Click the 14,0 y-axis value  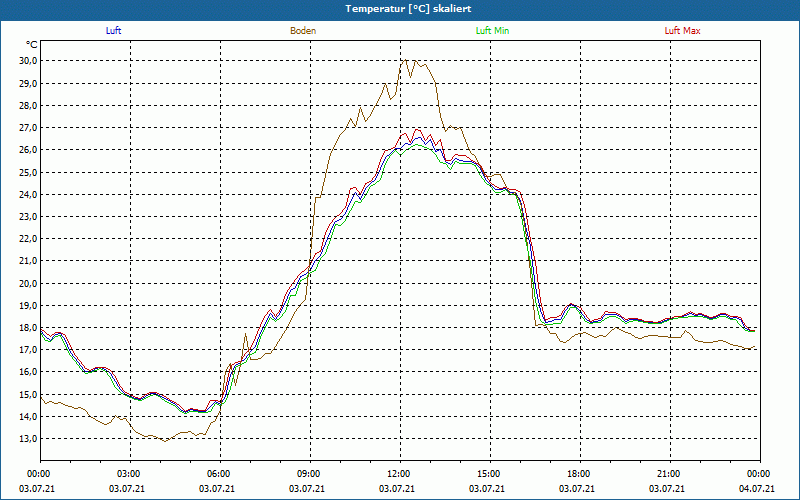(x=29, y=417)
